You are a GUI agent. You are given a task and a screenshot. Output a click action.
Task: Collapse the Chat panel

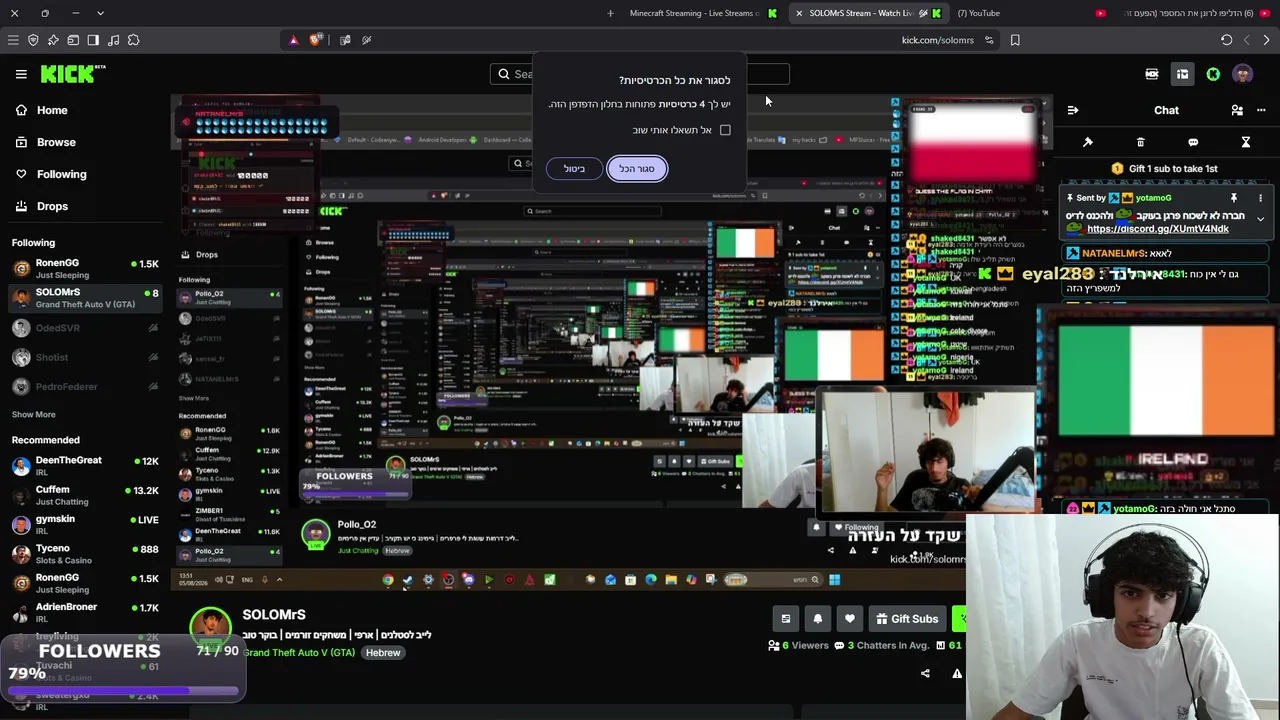point(1073,110)
